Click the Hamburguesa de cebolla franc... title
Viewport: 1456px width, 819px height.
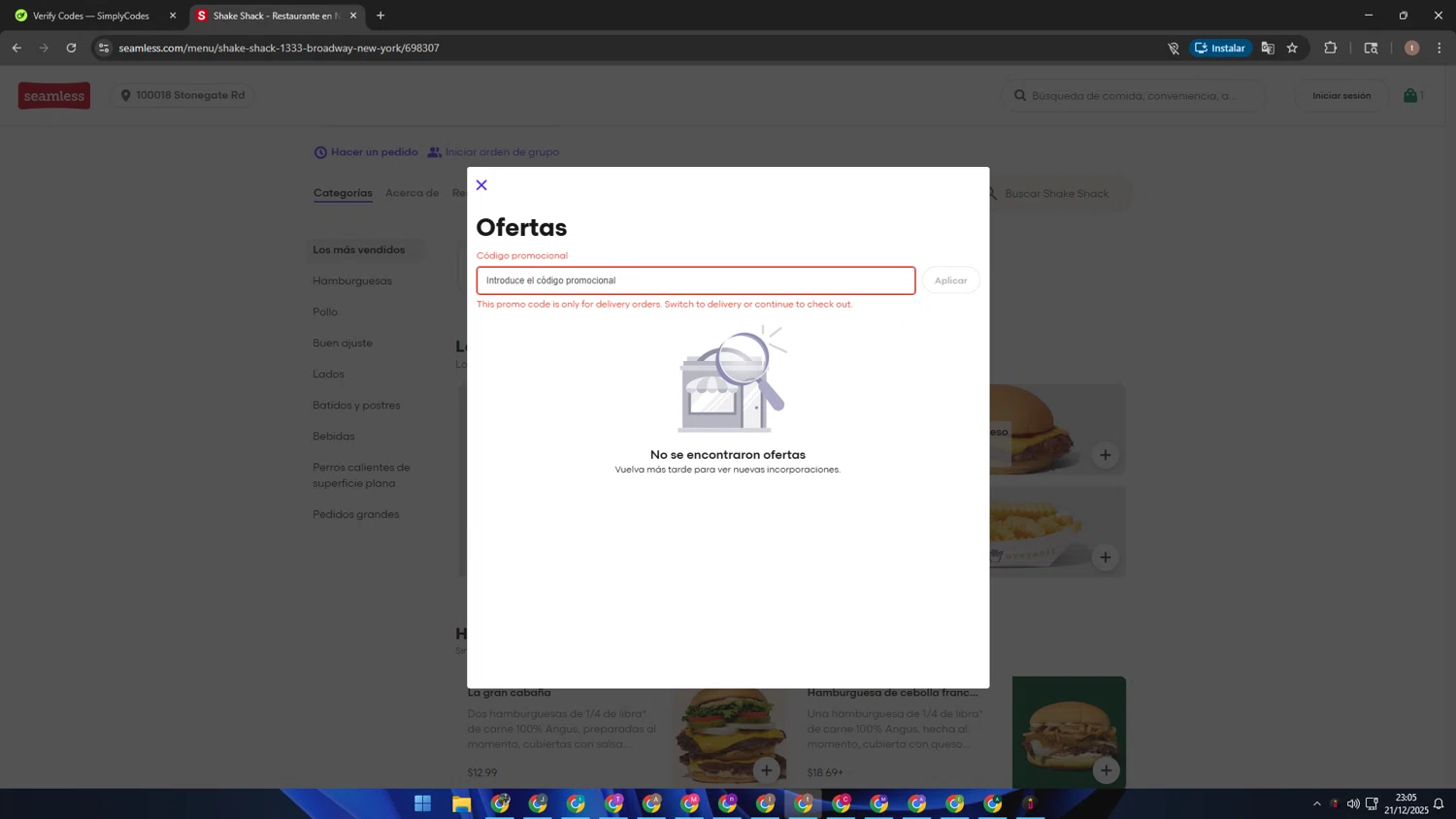pos(892,693)
